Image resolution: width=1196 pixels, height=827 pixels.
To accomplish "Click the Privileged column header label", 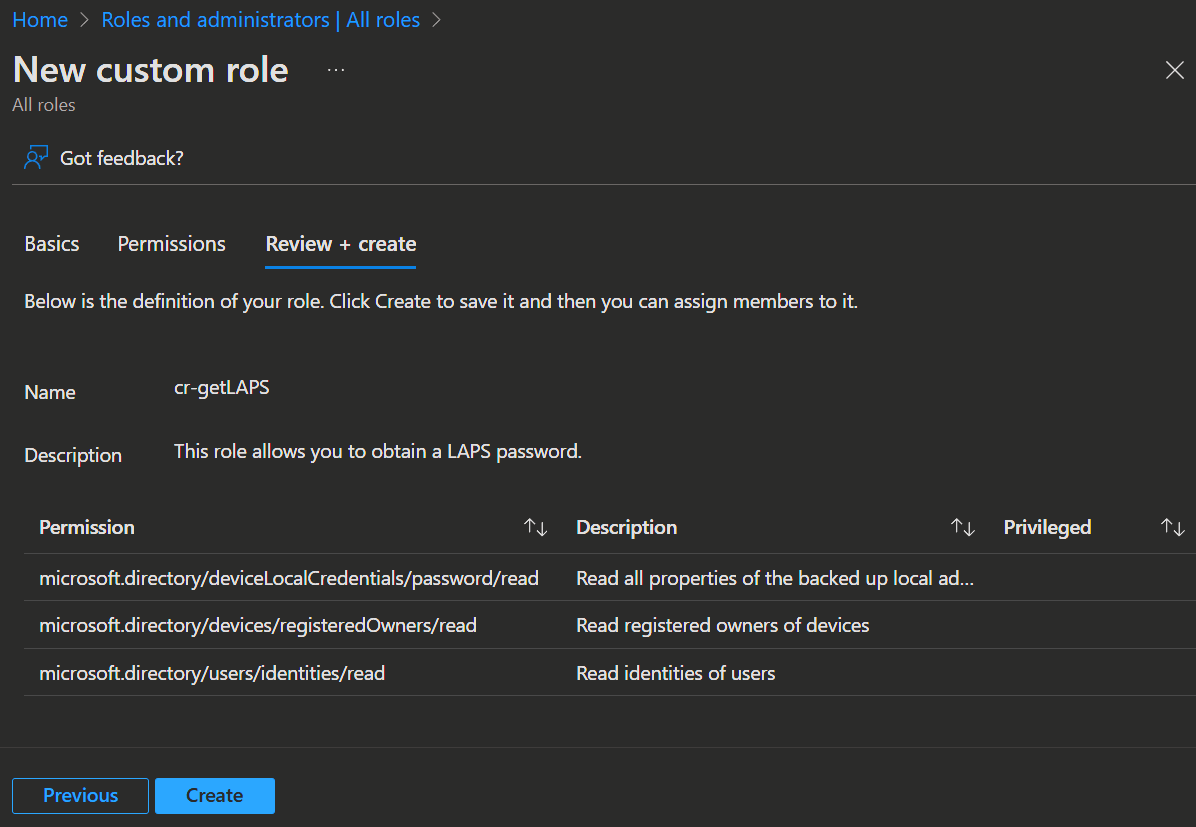I will click(x=1047, y=527).
